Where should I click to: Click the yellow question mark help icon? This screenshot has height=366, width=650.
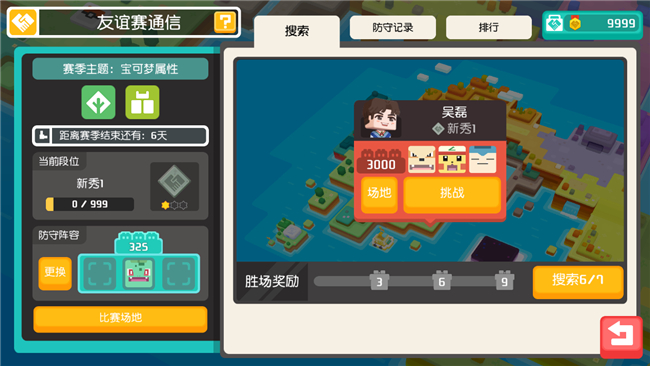[x=225, y=22]
